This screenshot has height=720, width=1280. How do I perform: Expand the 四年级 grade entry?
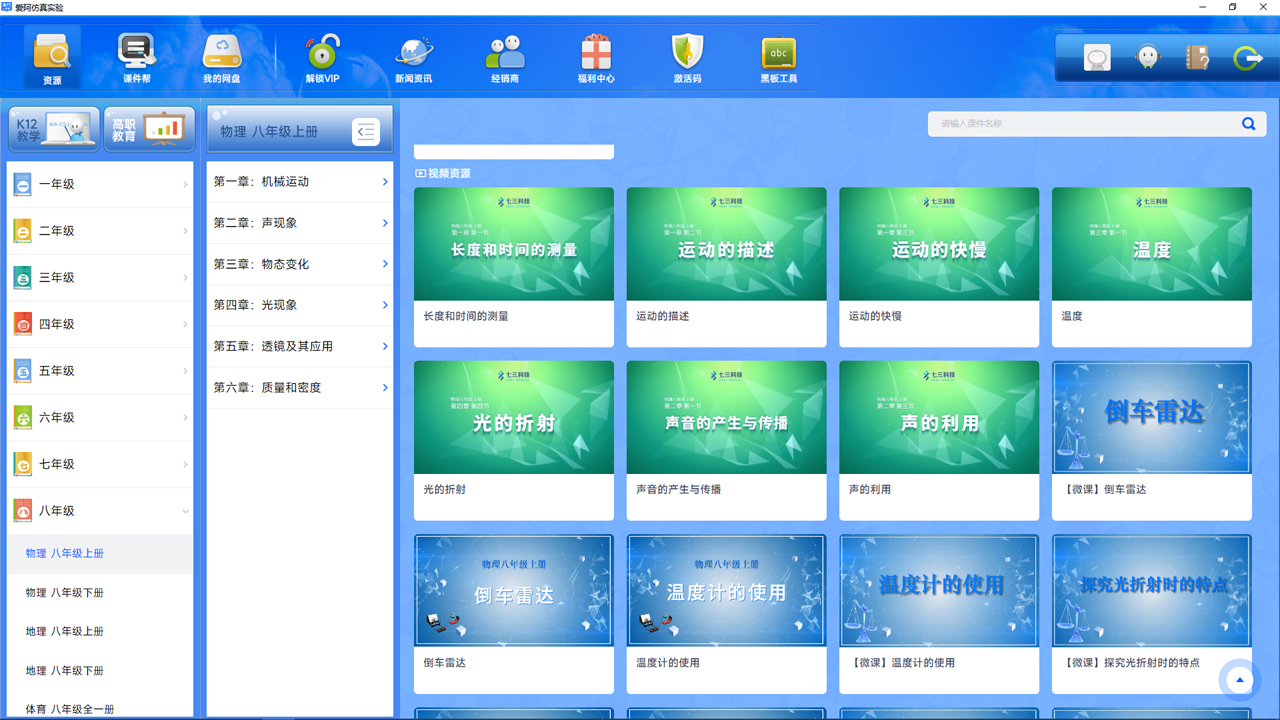click(100, 324)
